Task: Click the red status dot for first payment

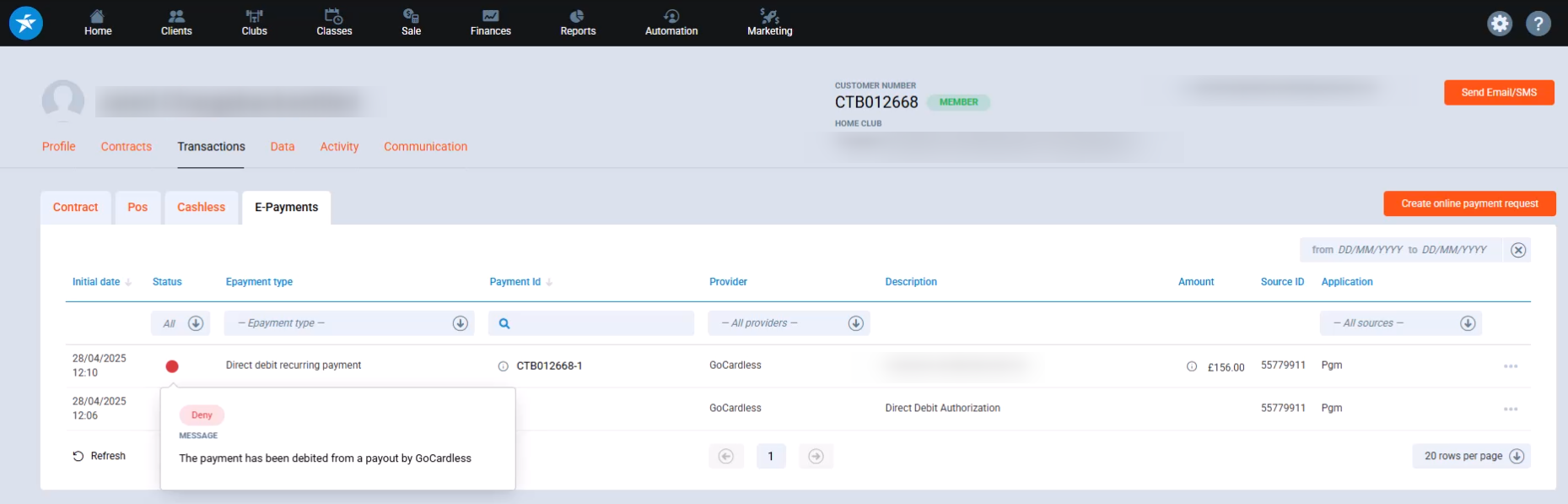Action: coord(172,366)
